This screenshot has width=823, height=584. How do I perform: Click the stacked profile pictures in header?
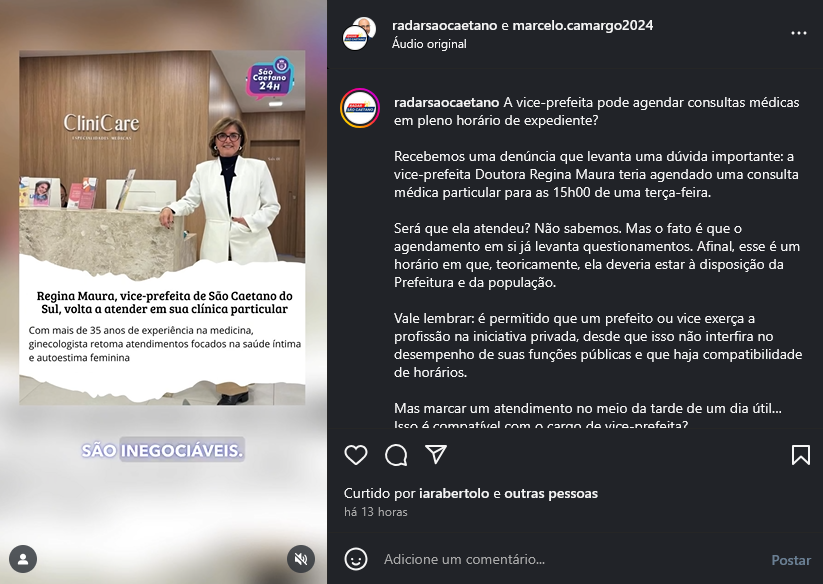point(360,34)
